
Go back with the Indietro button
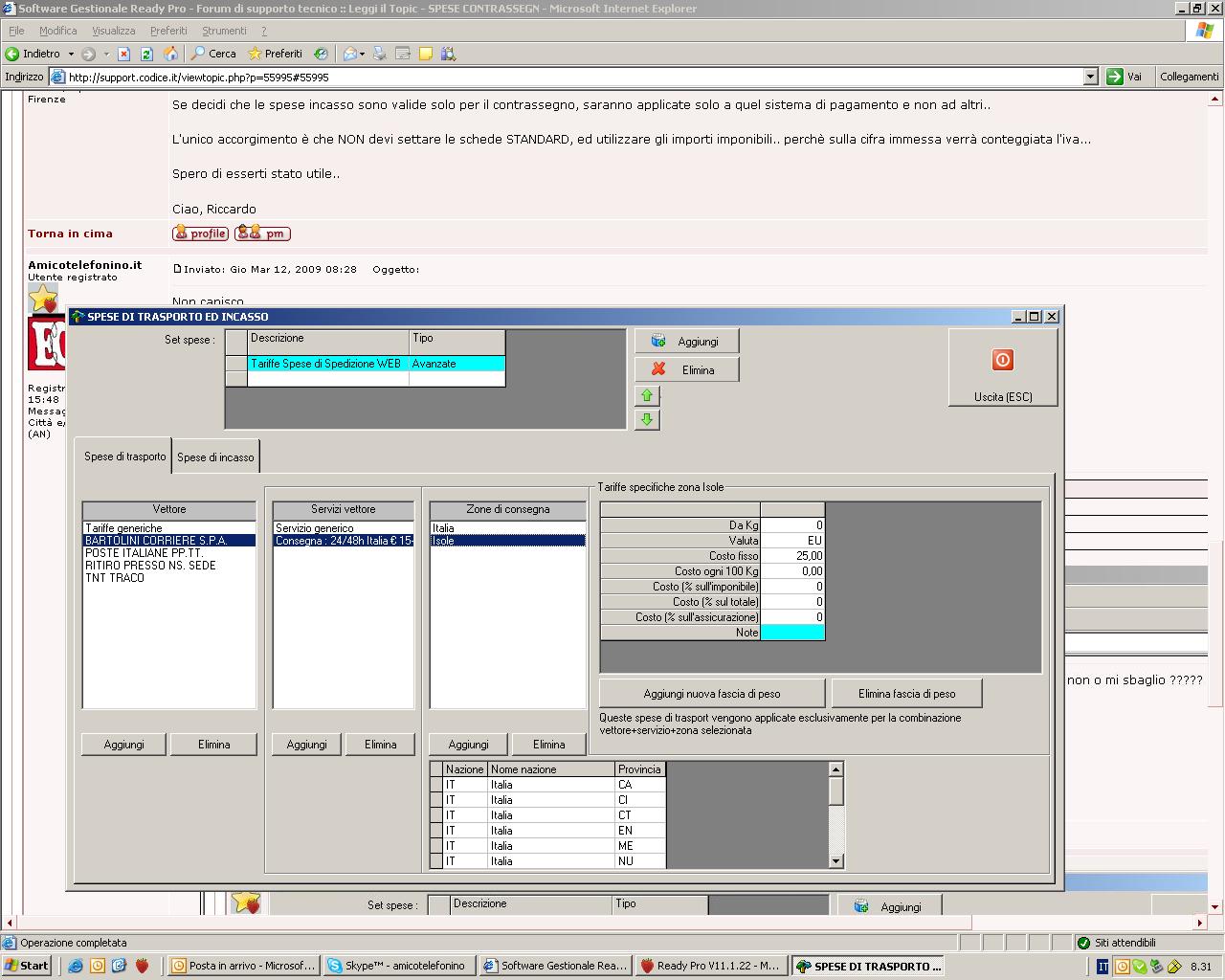pyautogui.click(x=33, y=54)
